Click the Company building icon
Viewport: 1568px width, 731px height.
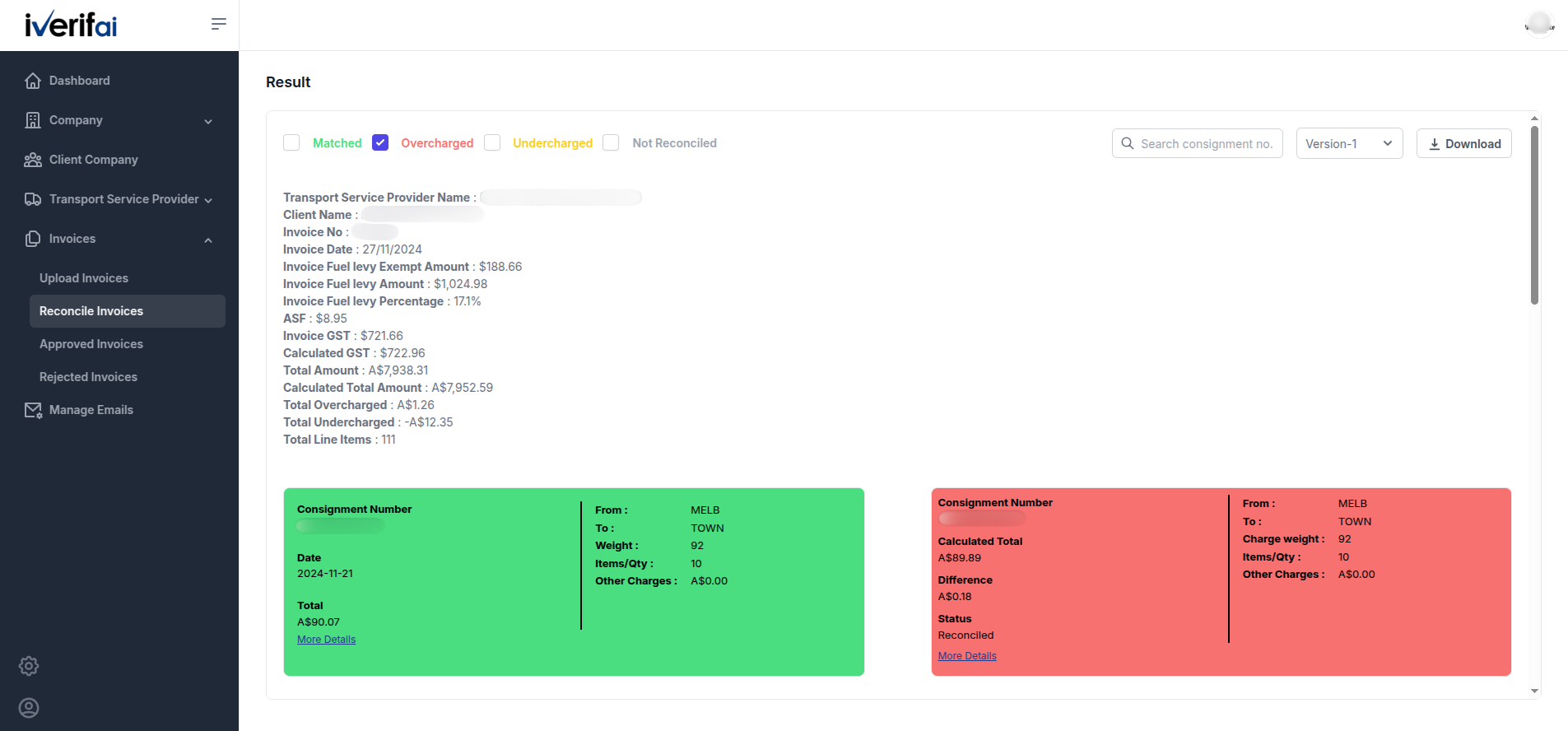click(33, 120)
